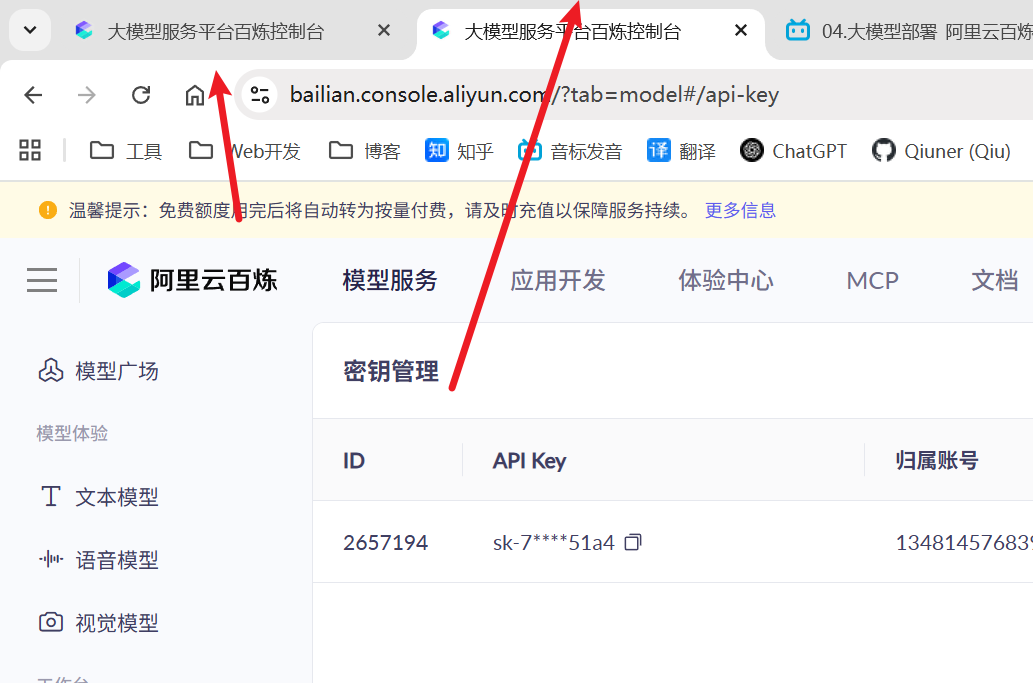Open the ChatGPT bookmark
Screen dimensions: 1033x683
(x=793, y=151)
